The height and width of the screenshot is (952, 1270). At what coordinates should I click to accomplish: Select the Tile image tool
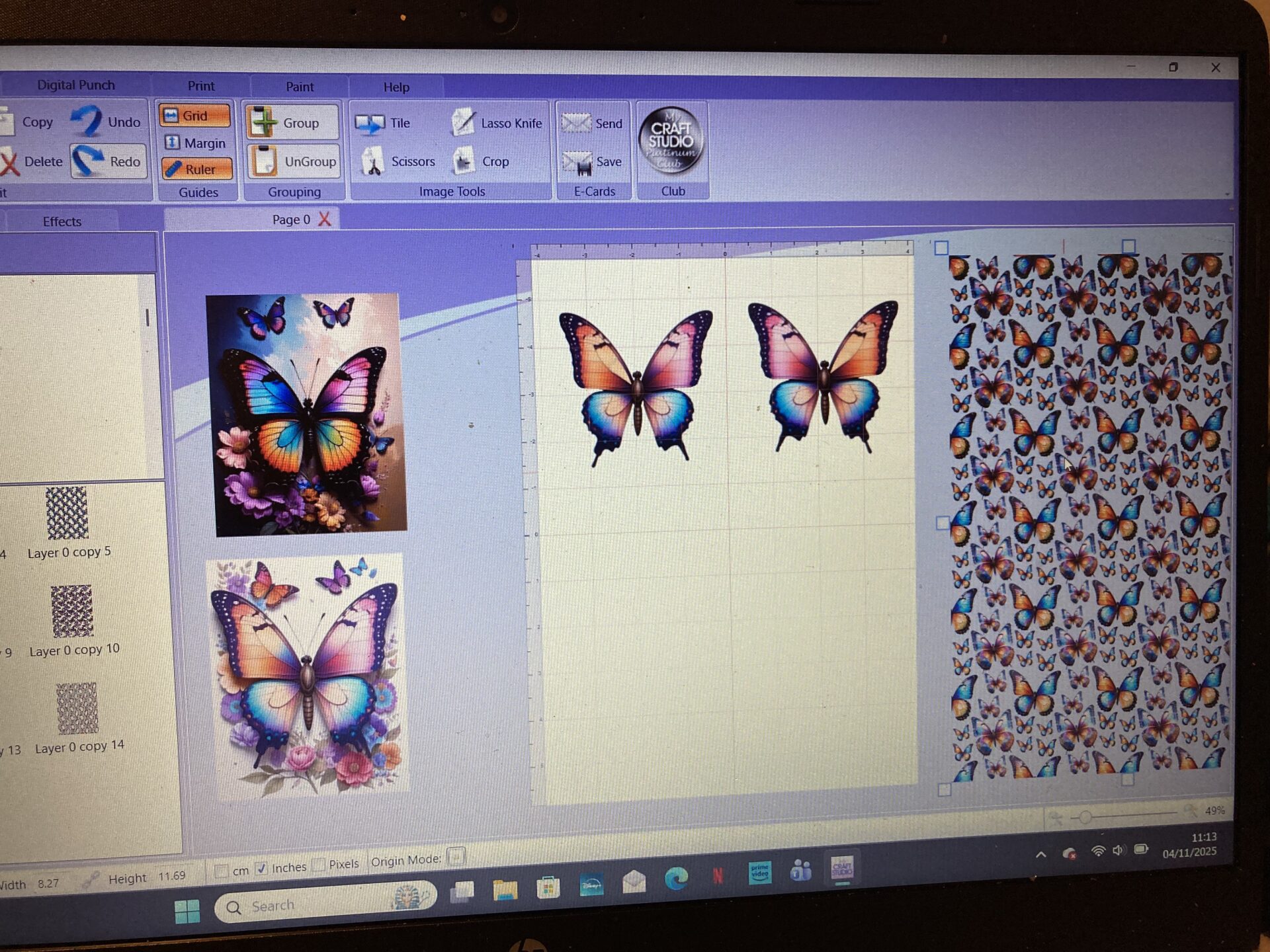382,123
